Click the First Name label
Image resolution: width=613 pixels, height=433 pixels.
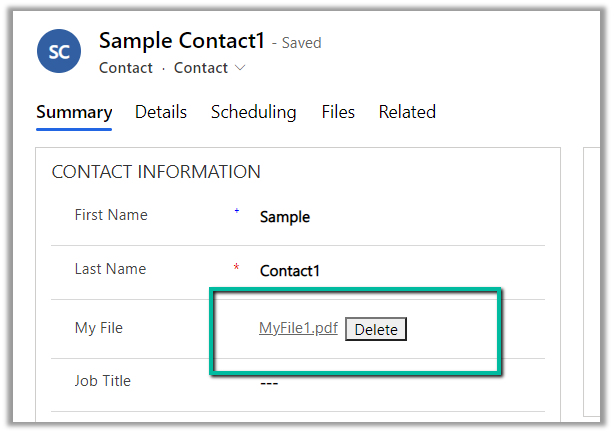[x=111, y=215]
